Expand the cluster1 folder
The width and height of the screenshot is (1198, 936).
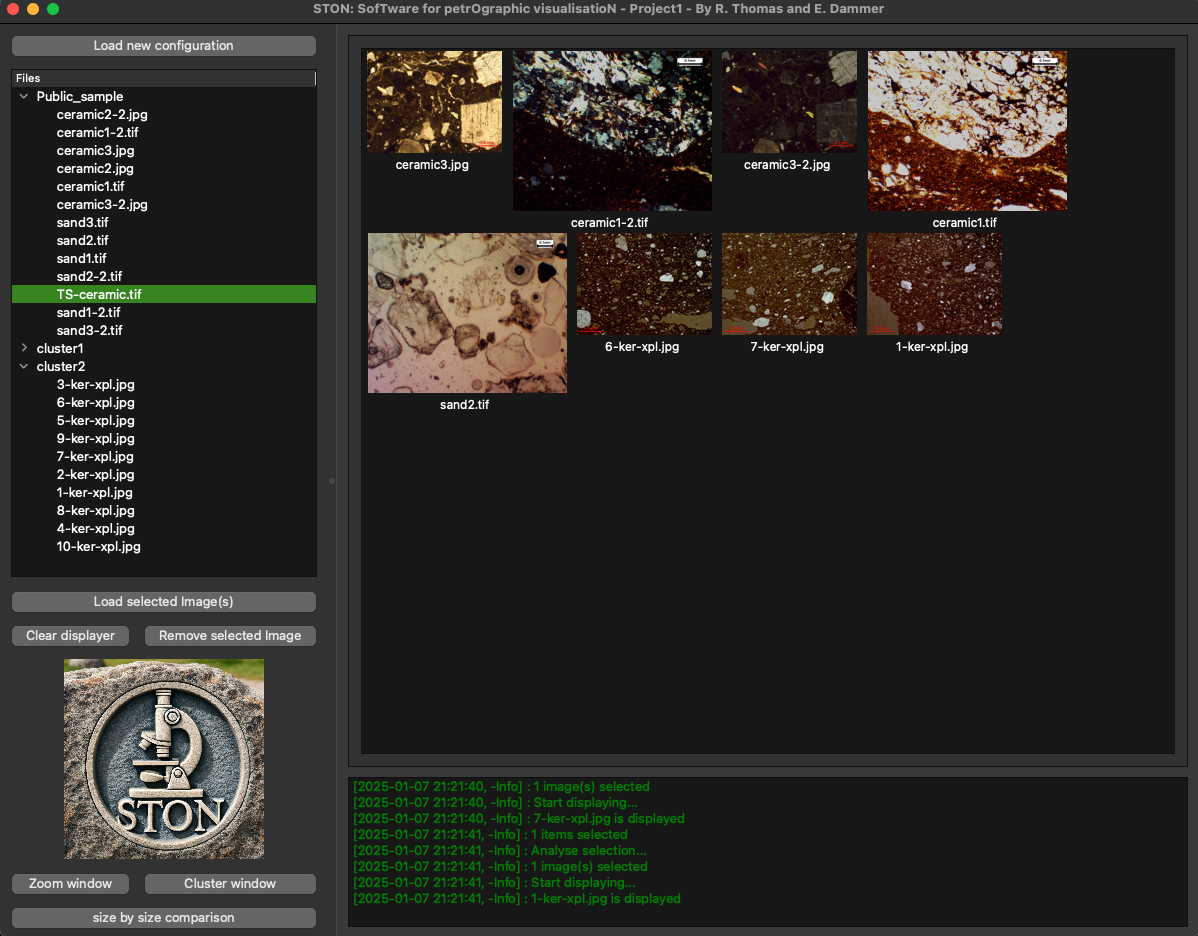(24, 349)
